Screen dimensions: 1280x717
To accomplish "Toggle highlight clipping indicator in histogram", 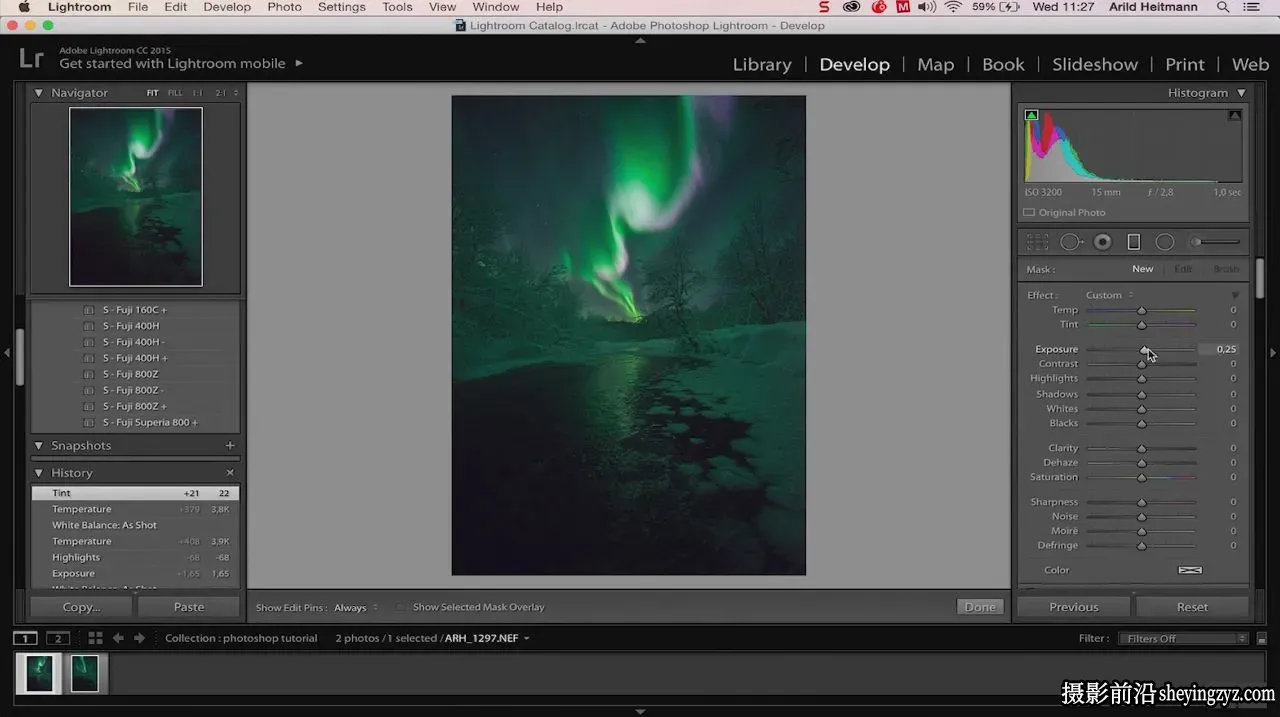I will (1235, 115).
